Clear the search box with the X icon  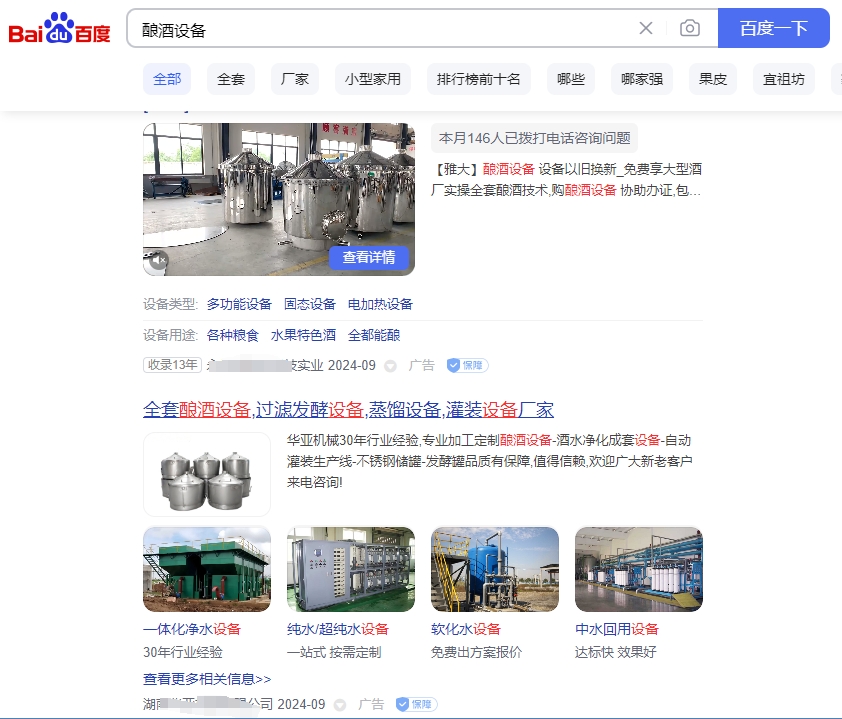[x=645, y=28]
